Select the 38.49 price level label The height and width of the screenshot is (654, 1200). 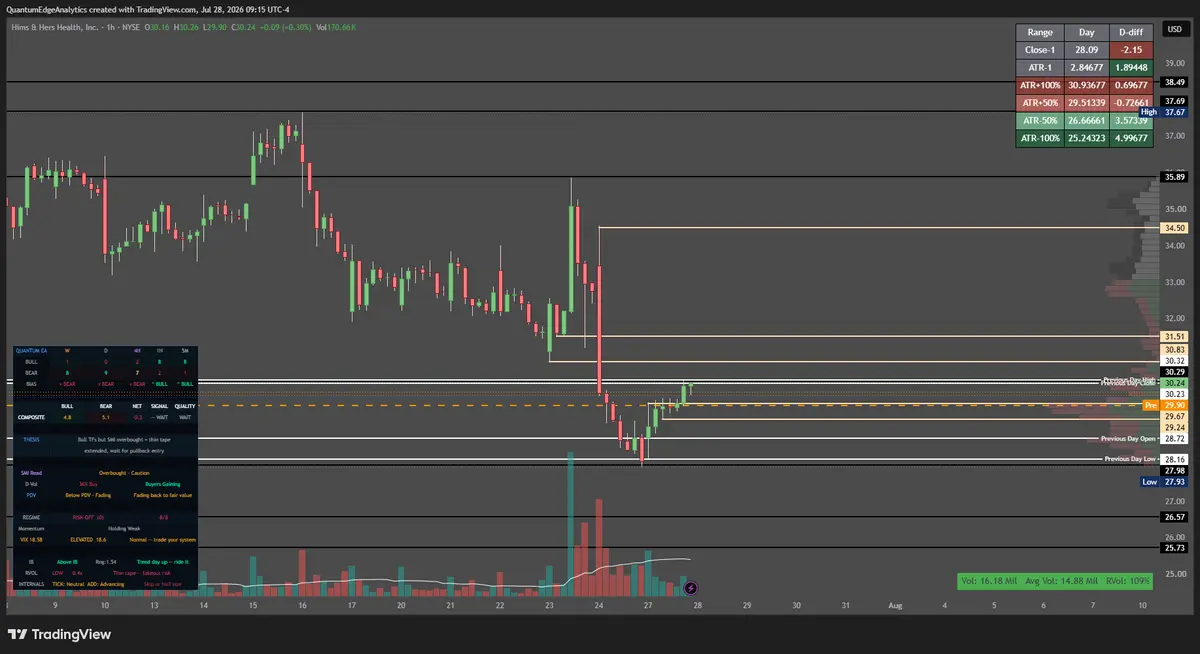(x=1174, y=82)
